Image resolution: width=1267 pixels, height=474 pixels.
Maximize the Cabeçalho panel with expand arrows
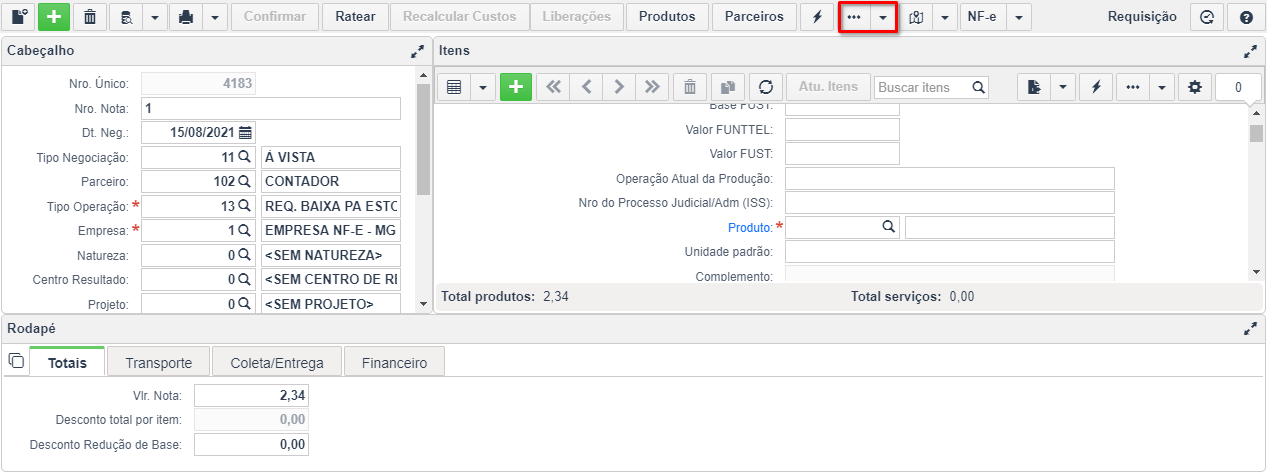click(x=417, y=50)
